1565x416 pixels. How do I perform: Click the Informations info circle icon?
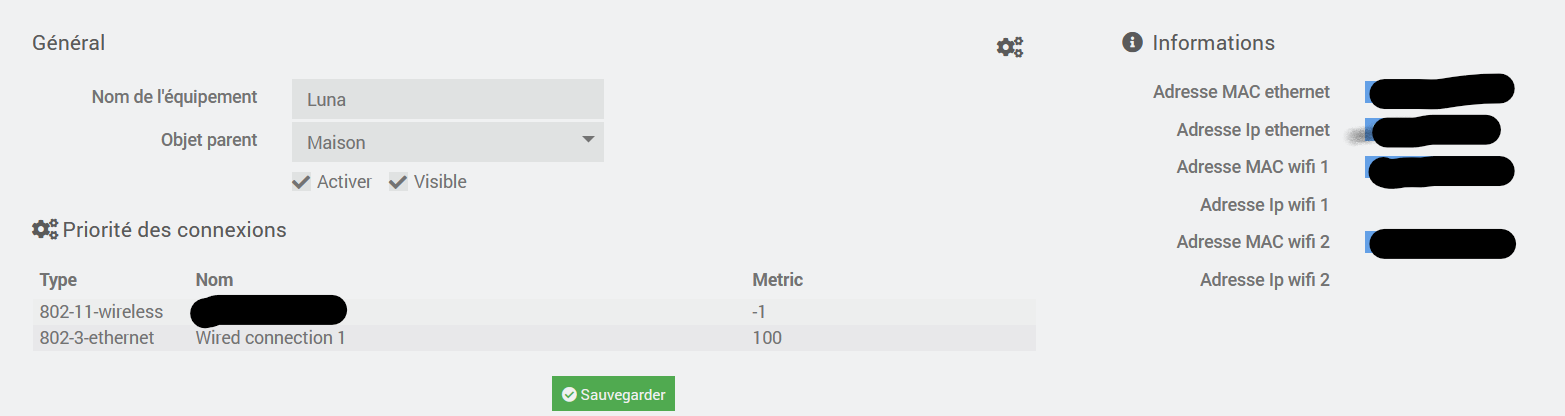pyautogui.click(x=1133, y=42)
